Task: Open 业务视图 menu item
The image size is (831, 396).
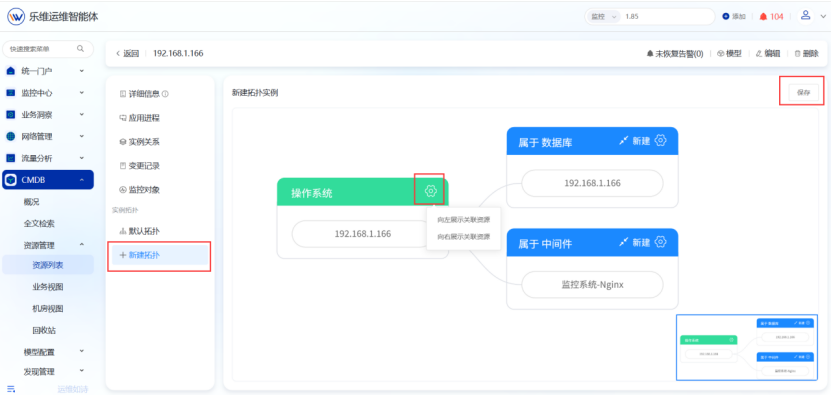Action: 48,287
